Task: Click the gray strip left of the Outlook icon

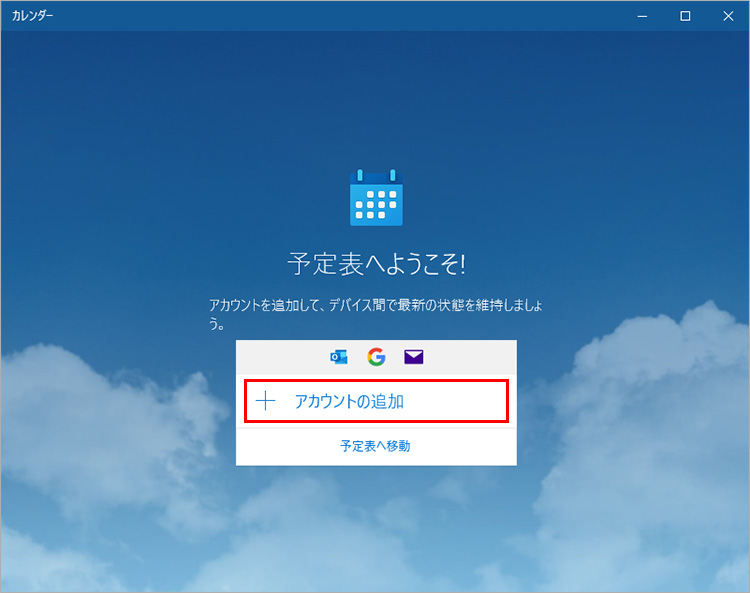Action: click(280, 357)
